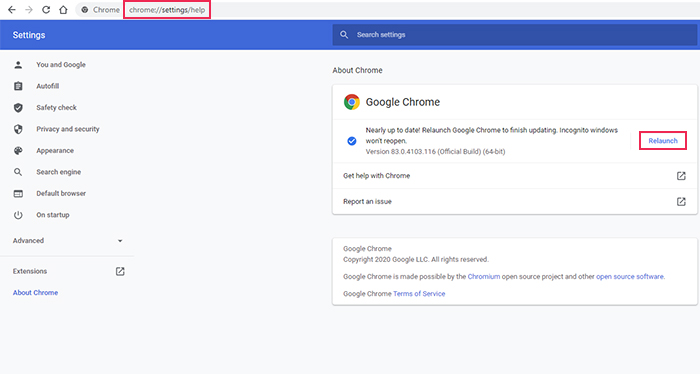The image size is (700, 374).
Task: Click the magnifier icon in Search settings
Action: point(344,34)
